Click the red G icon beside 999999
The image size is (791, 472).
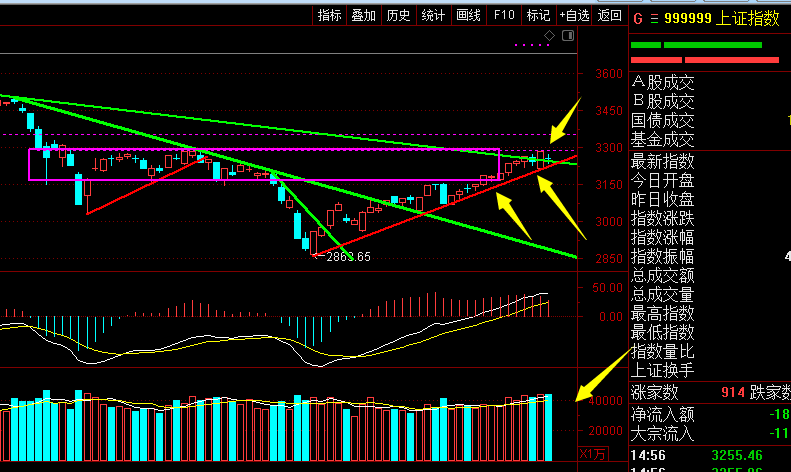638,19
